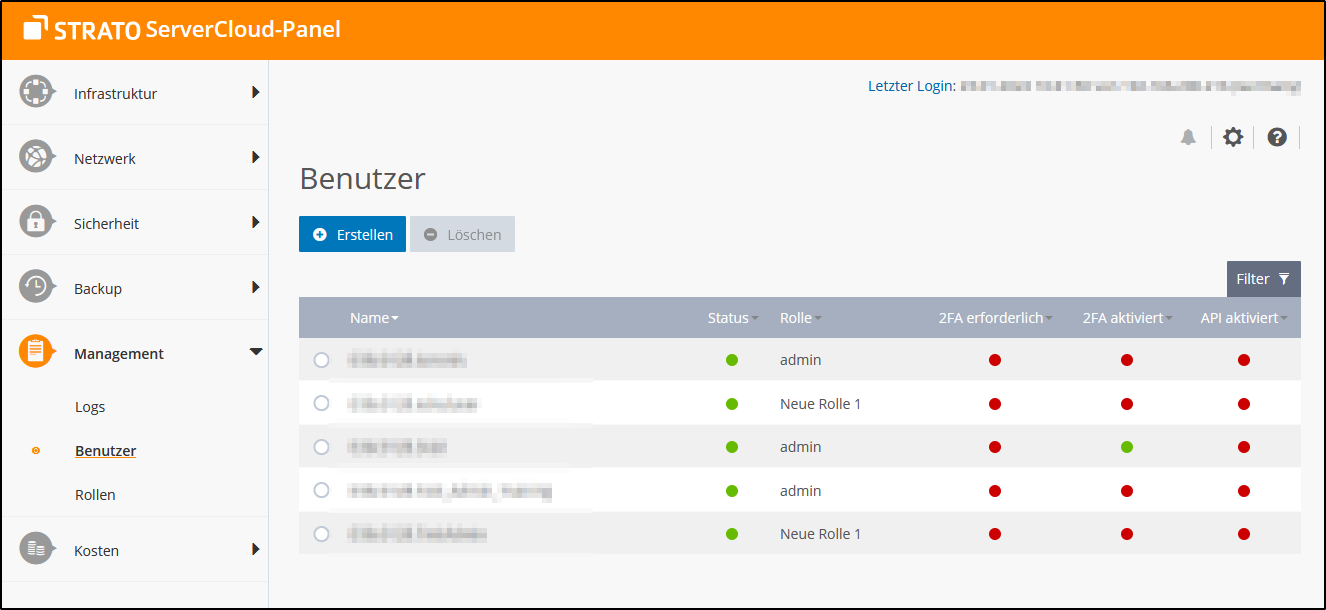The width and height of the screenshot is (1326, 610).
Task: Collapse the Management section arrow
Action: point(255,352)
